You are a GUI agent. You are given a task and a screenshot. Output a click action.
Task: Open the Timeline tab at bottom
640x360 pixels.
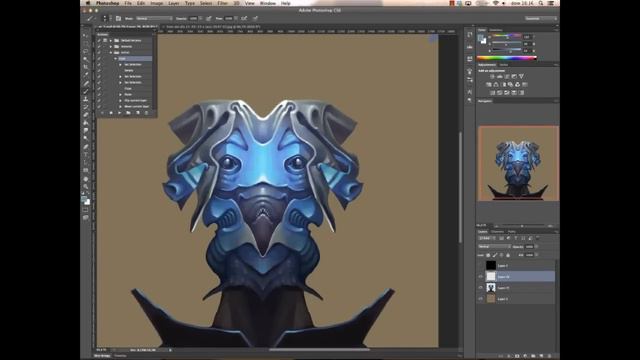pos(120,356)
